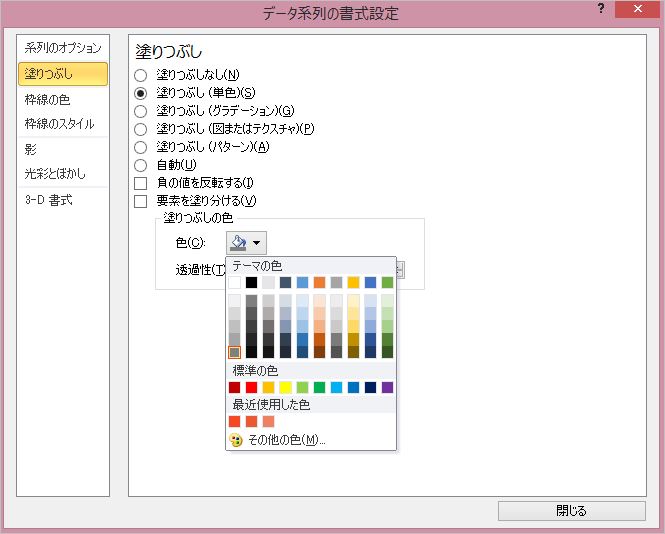
Task: Select the orange swatch in the top theme row
Action: (319, 282)
